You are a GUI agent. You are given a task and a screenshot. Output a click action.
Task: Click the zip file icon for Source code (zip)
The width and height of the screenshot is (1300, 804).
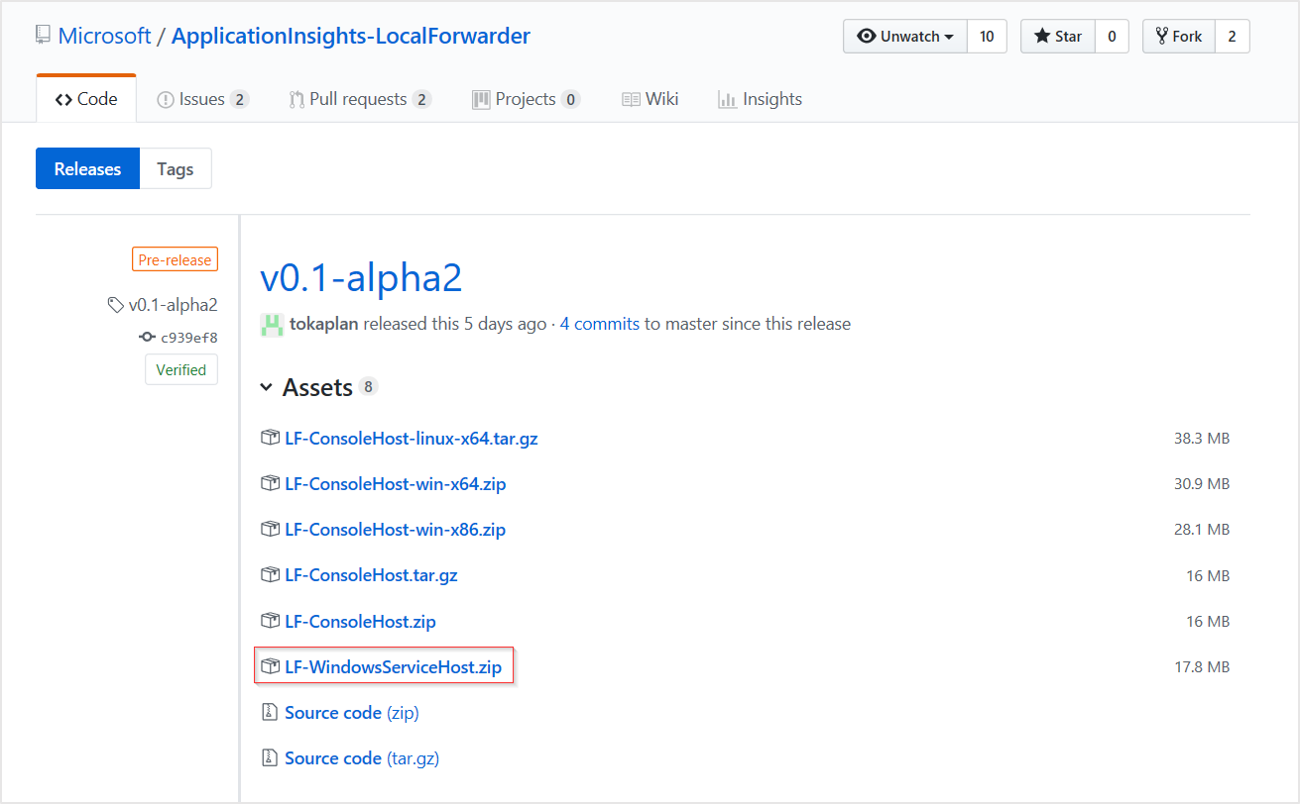click(x=269, y=712)
